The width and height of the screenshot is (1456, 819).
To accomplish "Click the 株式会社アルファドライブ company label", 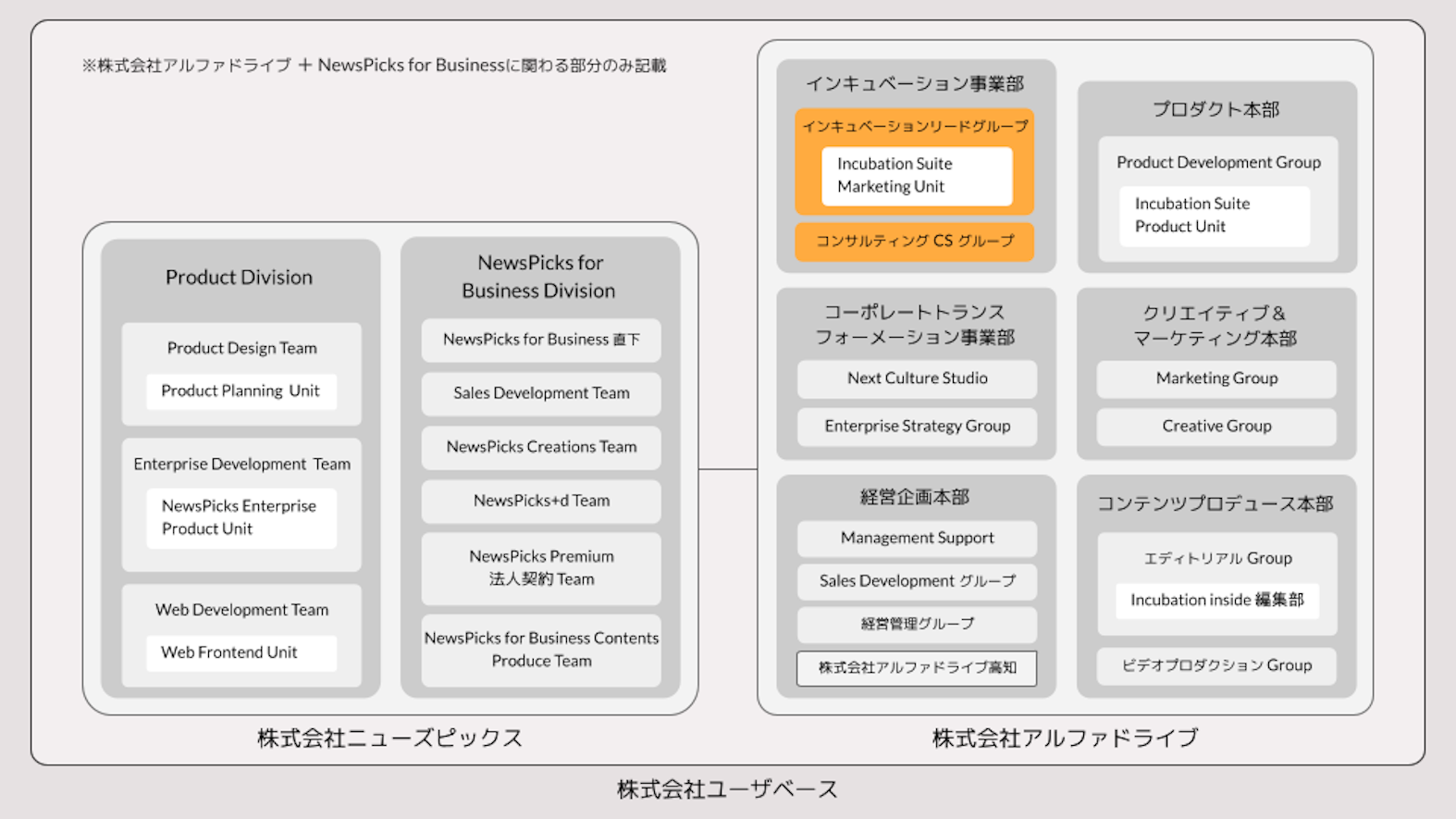I will (1065, 738).
